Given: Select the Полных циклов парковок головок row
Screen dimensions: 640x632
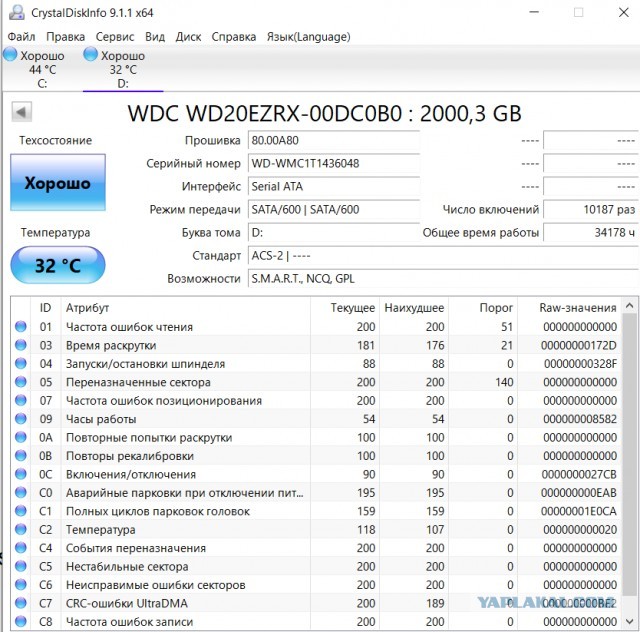Looking at the screenshot, I should [x=316, y=511].
